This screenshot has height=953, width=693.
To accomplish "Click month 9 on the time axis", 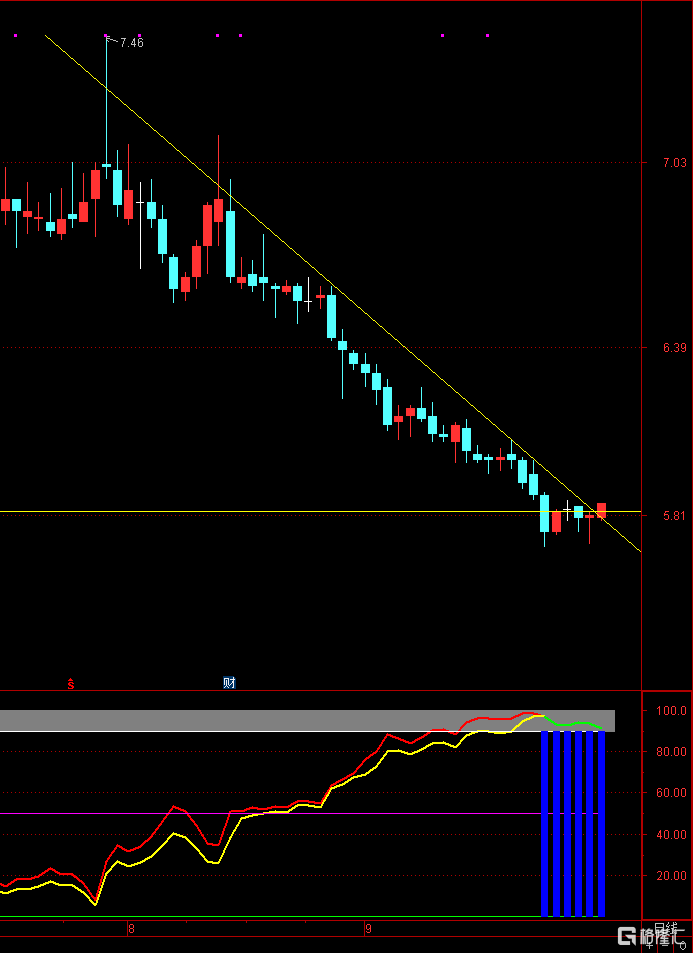I will point(367,929).
